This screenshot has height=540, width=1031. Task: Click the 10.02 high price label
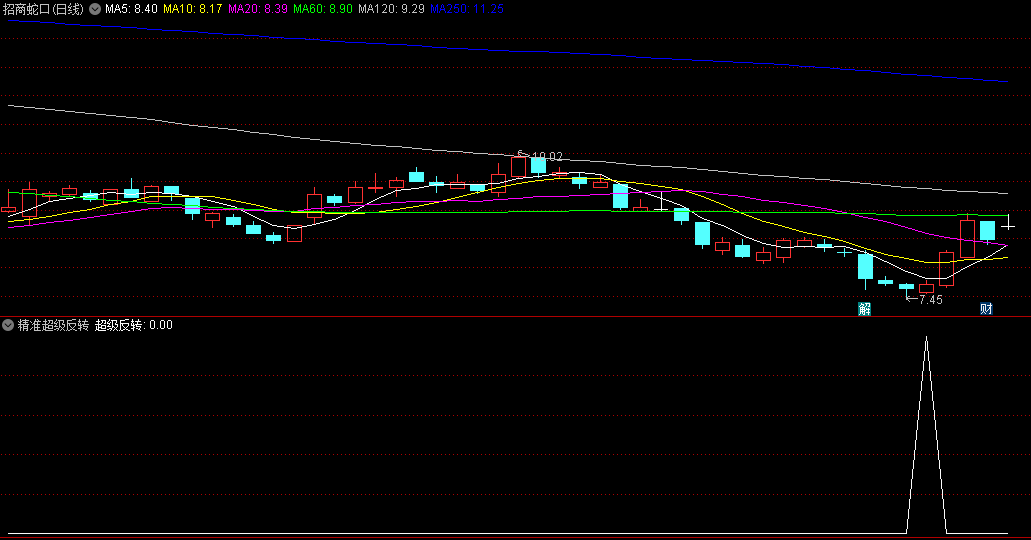[547, 157]
